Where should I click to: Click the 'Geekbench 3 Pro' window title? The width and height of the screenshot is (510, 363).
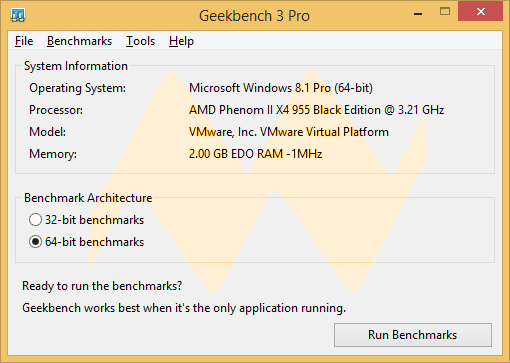pos(254,16)
